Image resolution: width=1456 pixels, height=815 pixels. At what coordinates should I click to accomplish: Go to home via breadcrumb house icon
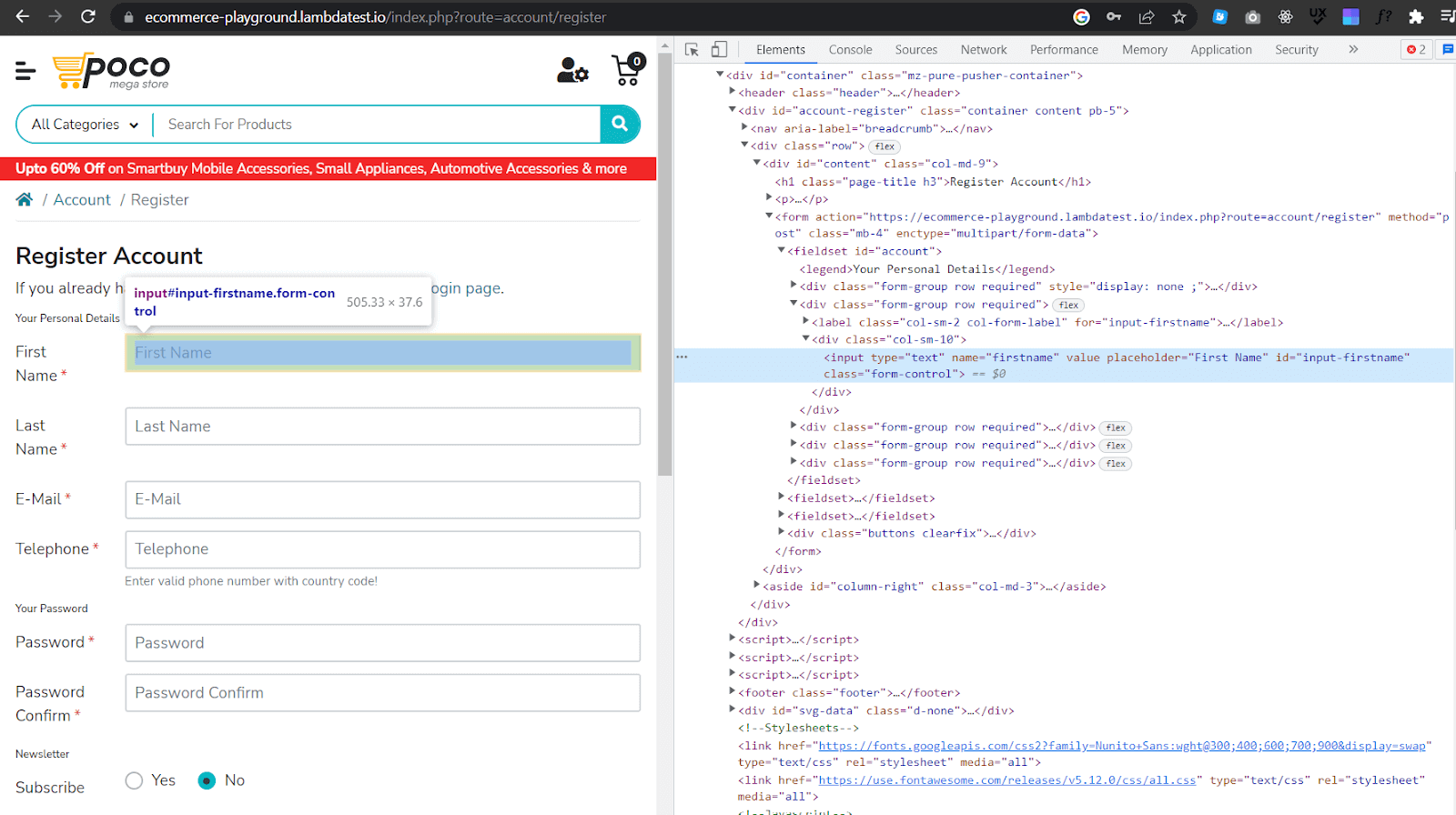pos(25,200)
